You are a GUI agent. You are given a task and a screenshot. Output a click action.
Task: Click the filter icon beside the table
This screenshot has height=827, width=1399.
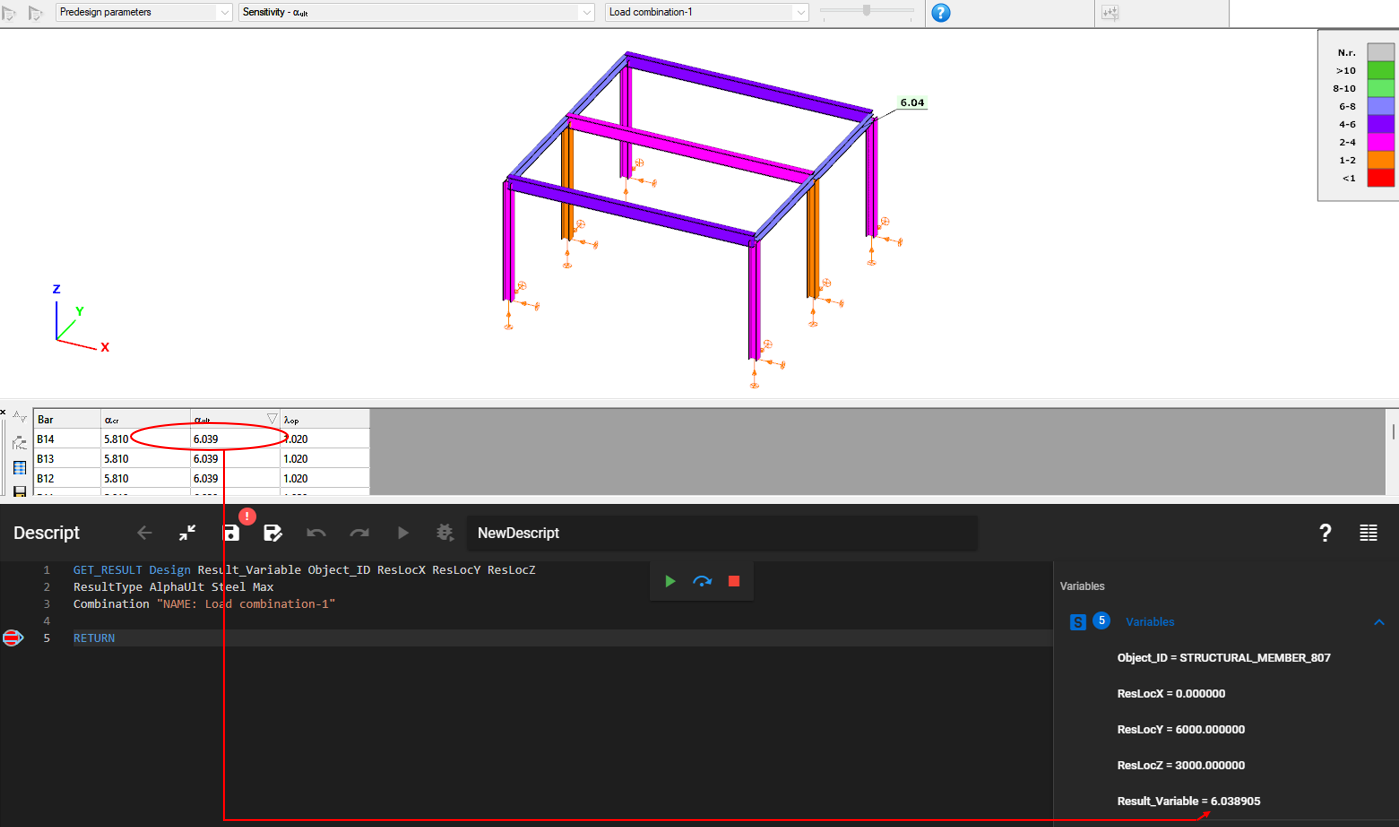coord(19,419)
